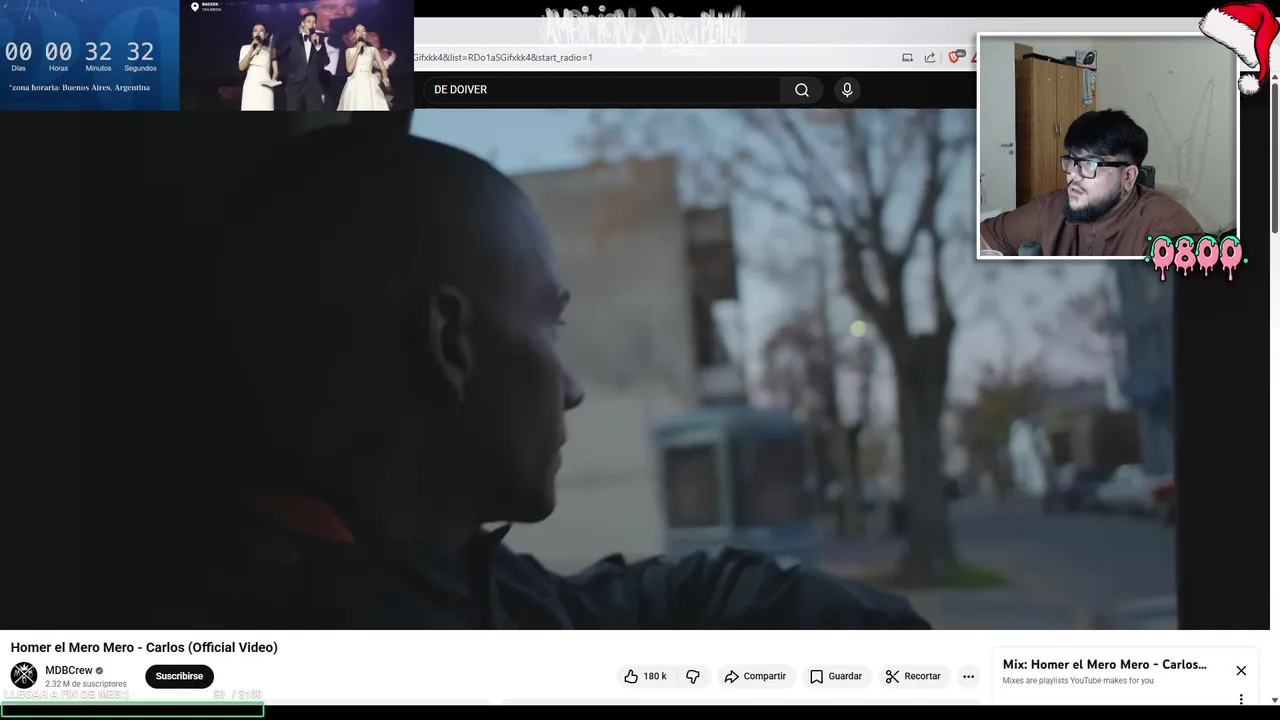Subscribe using the Suscribirse button
The width and height of the screenshot is (1280, 720).
[x=179, y=676]
